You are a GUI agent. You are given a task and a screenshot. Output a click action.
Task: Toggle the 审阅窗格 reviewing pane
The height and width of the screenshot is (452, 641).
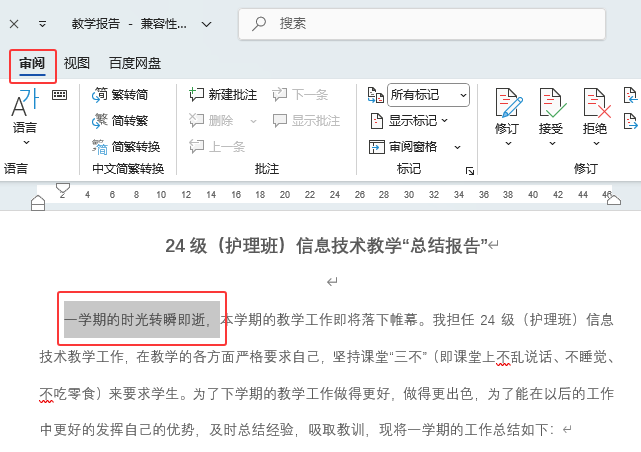pyautogui.click(x=403, y=147)
